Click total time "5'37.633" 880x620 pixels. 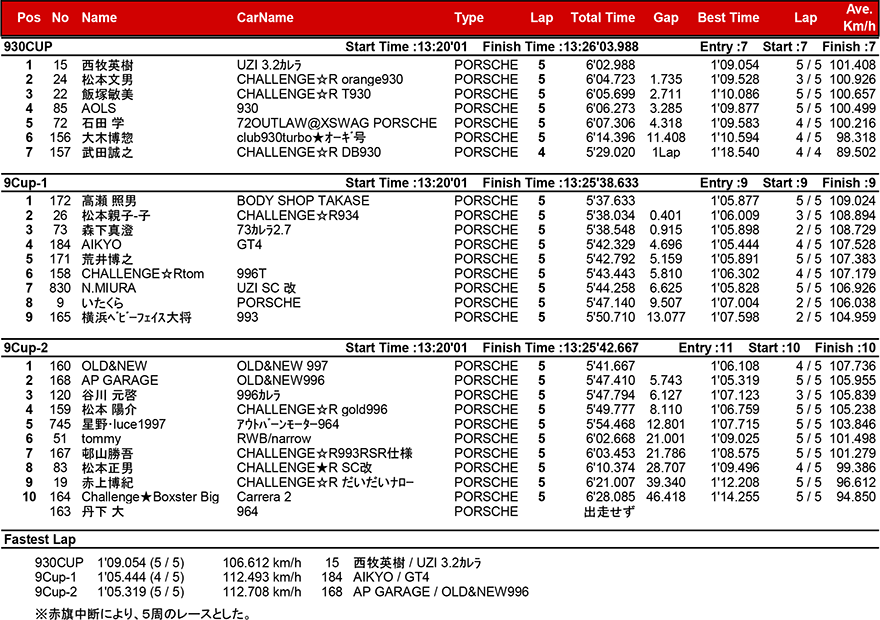(x=611, y=201)
